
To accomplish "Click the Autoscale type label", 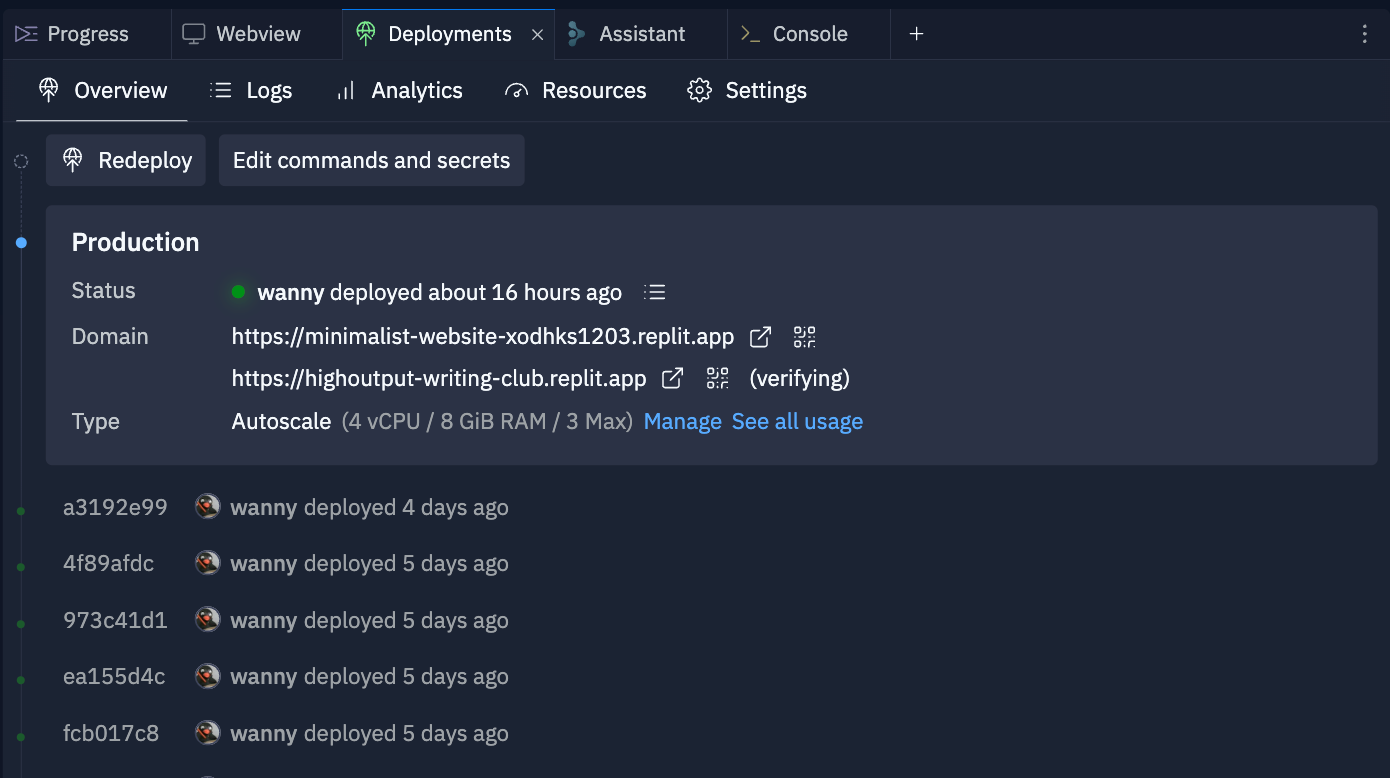I will click(x=281, y=422).
